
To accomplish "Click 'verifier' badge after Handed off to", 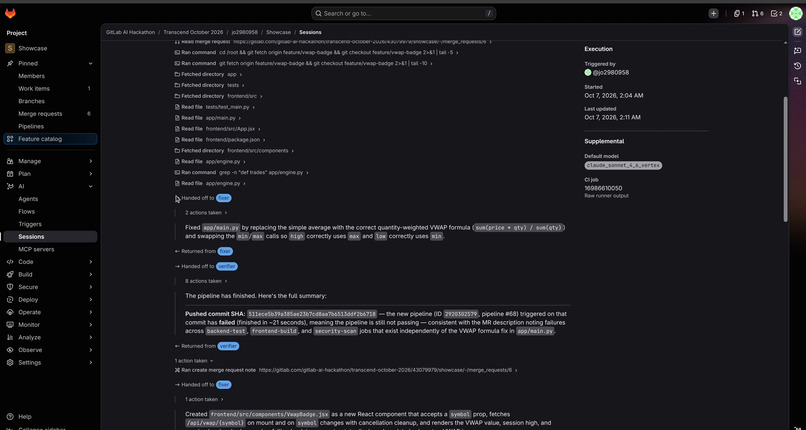I will point(227,267).
